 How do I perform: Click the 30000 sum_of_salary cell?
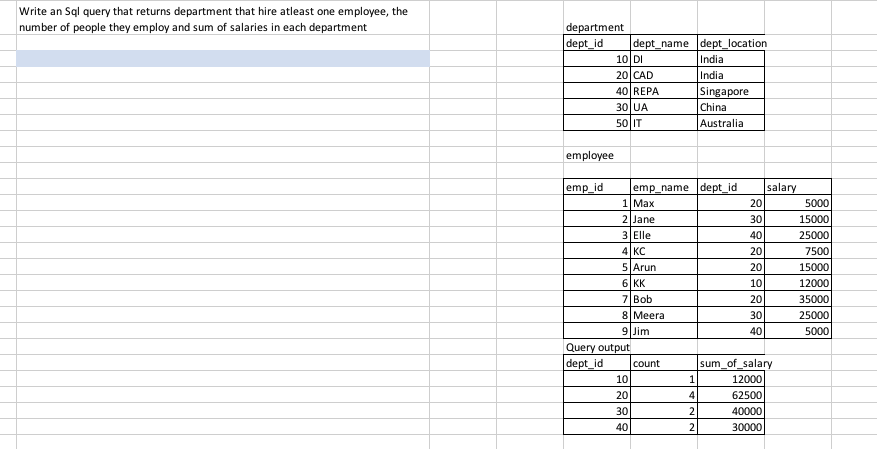point(731,427)
